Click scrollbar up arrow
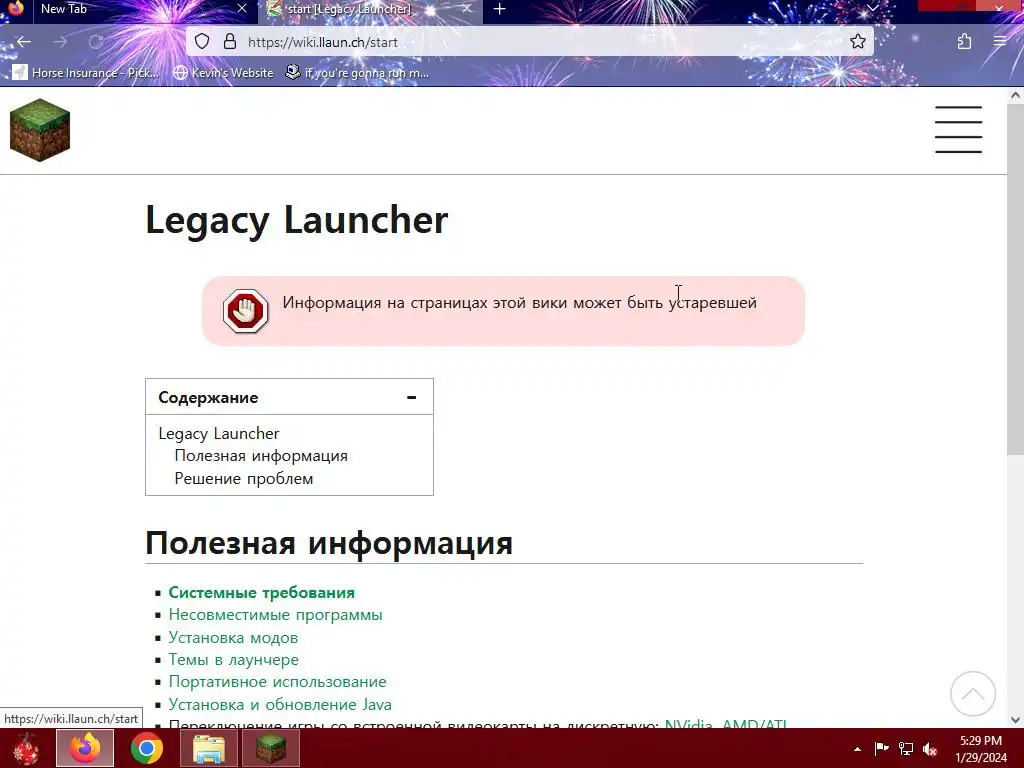 (1015, 95)
